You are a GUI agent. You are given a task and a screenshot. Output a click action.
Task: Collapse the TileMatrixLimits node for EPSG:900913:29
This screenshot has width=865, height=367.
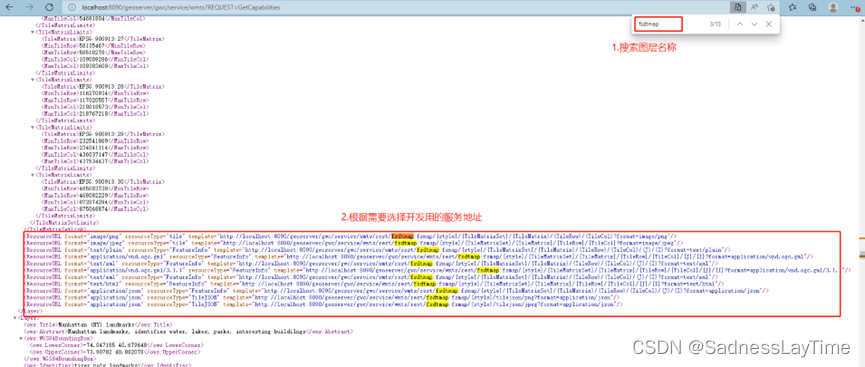coord(33,127)
